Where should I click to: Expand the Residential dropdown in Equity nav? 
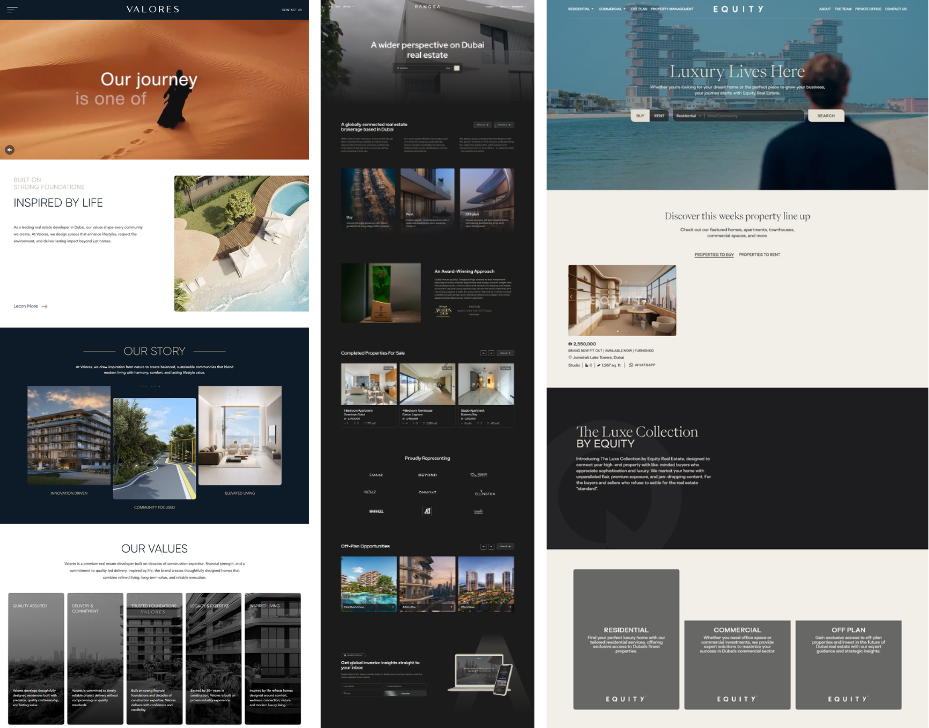[x=581, y=9]
